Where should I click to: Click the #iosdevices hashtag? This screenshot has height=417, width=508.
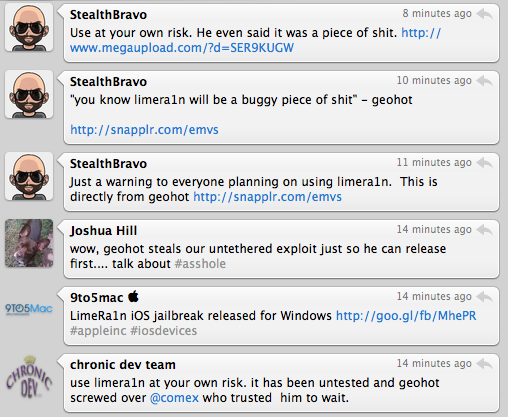[164, 331]
